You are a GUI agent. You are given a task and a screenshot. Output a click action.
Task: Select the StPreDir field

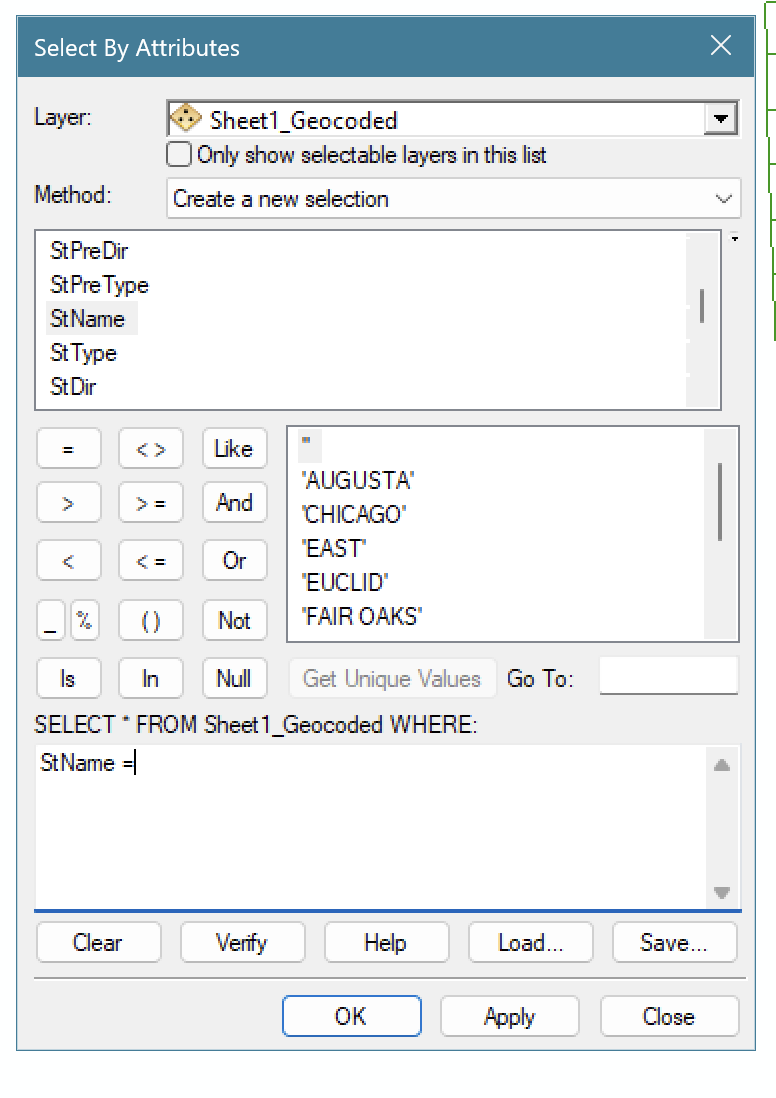(89, 251)
